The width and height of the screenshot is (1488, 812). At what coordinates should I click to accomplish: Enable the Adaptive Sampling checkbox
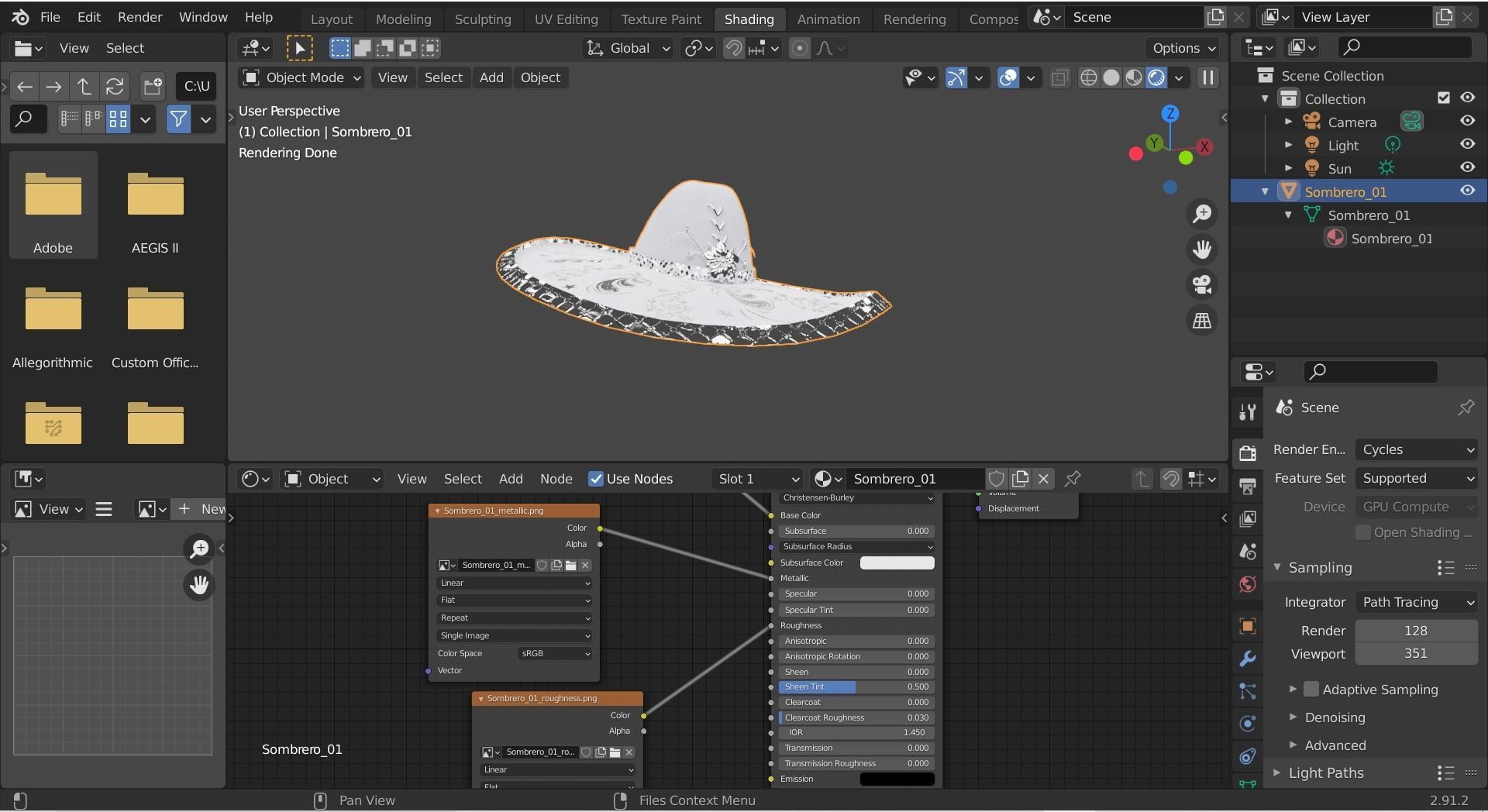click(x=1311, y=689)
